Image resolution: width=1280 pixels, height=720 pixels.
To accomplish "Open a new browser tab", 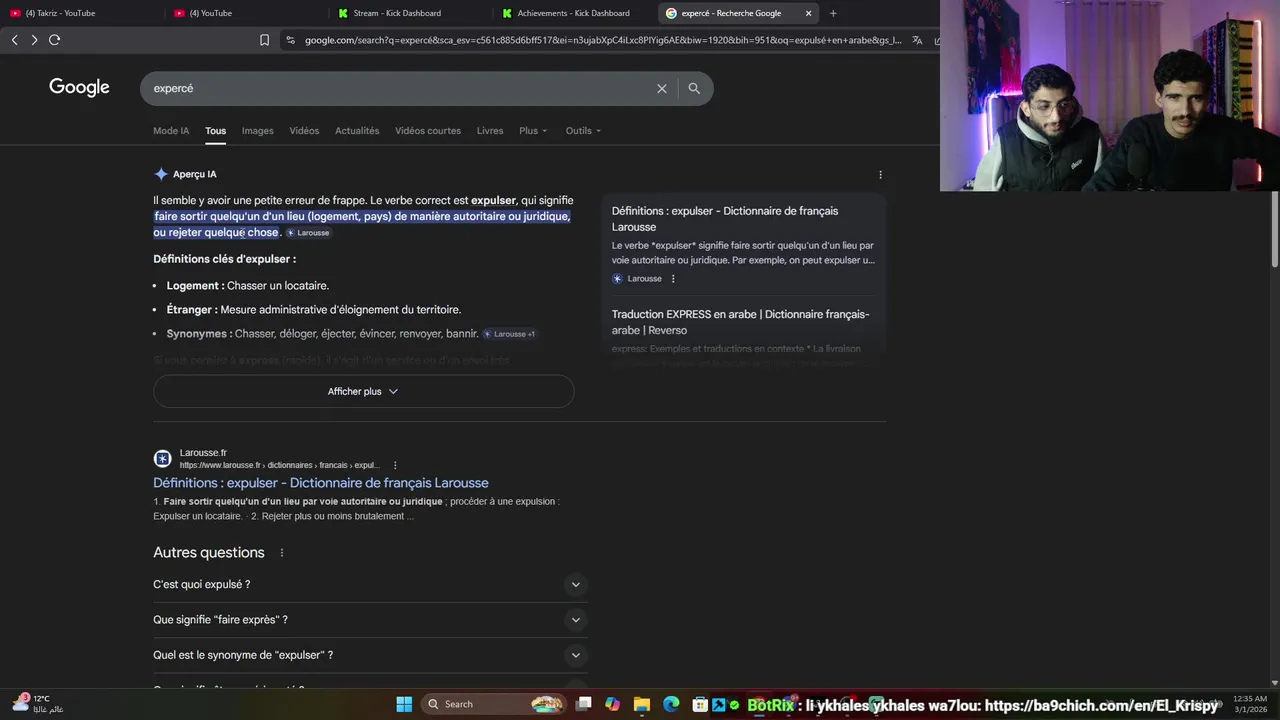I will coord(833,13).
